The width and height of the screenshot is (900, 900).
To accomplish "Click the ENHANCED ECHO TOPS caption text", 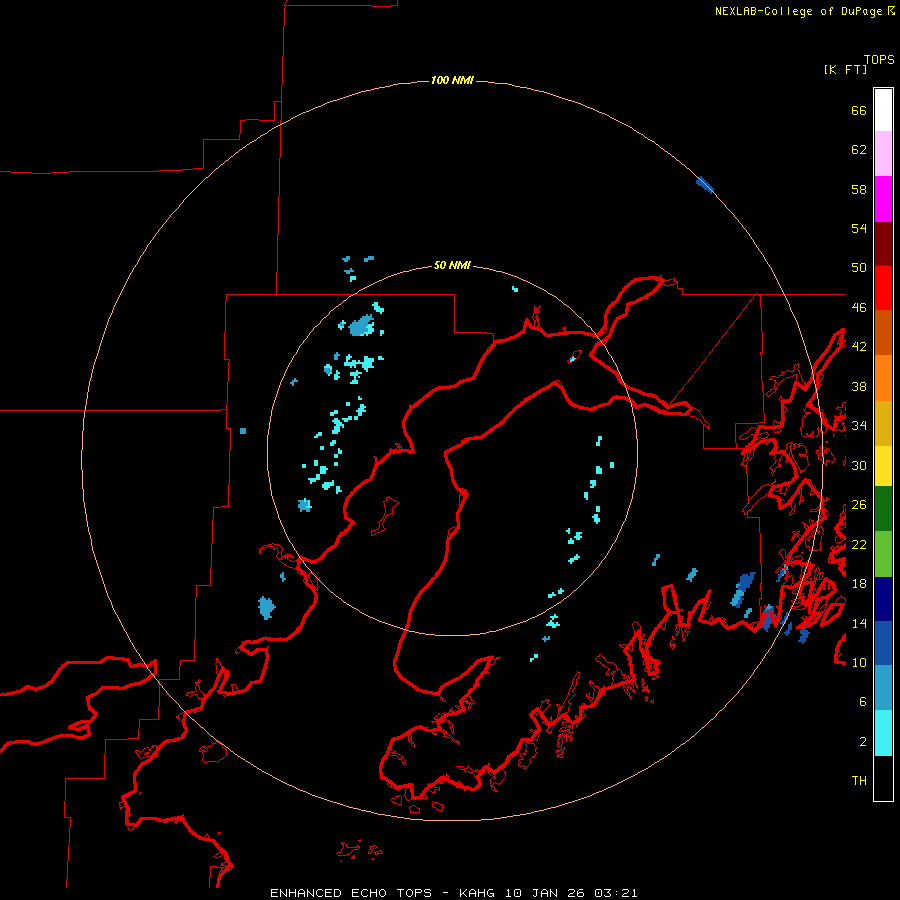I will tap(351, 893).
